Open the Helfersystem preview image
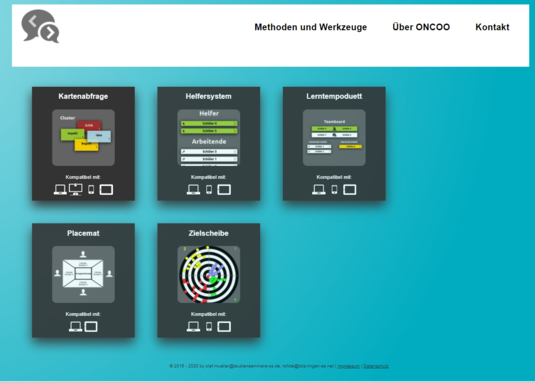 [x=209, y=137]
